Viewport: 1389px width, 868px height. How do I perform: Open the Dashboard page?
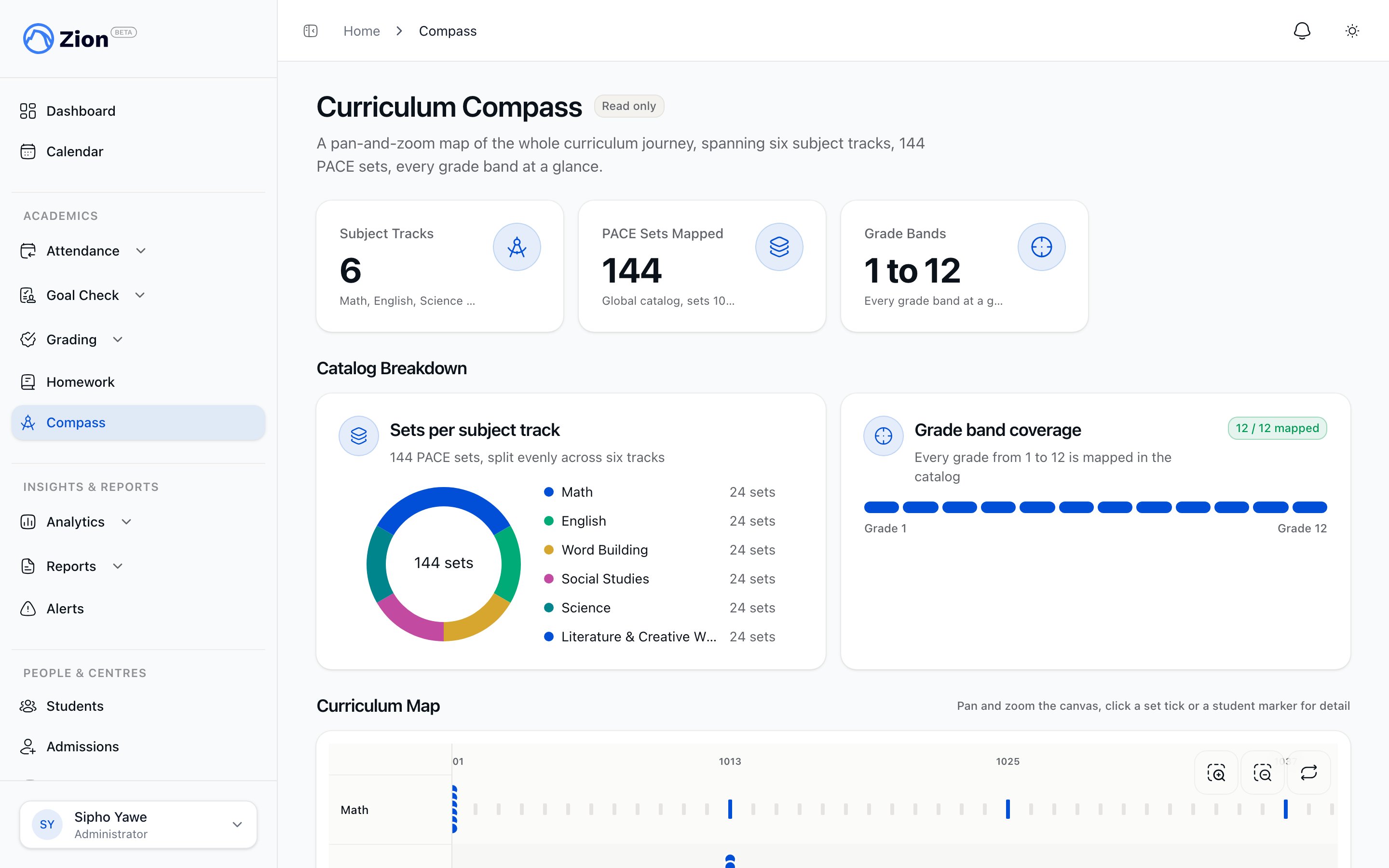pos(138,111)
